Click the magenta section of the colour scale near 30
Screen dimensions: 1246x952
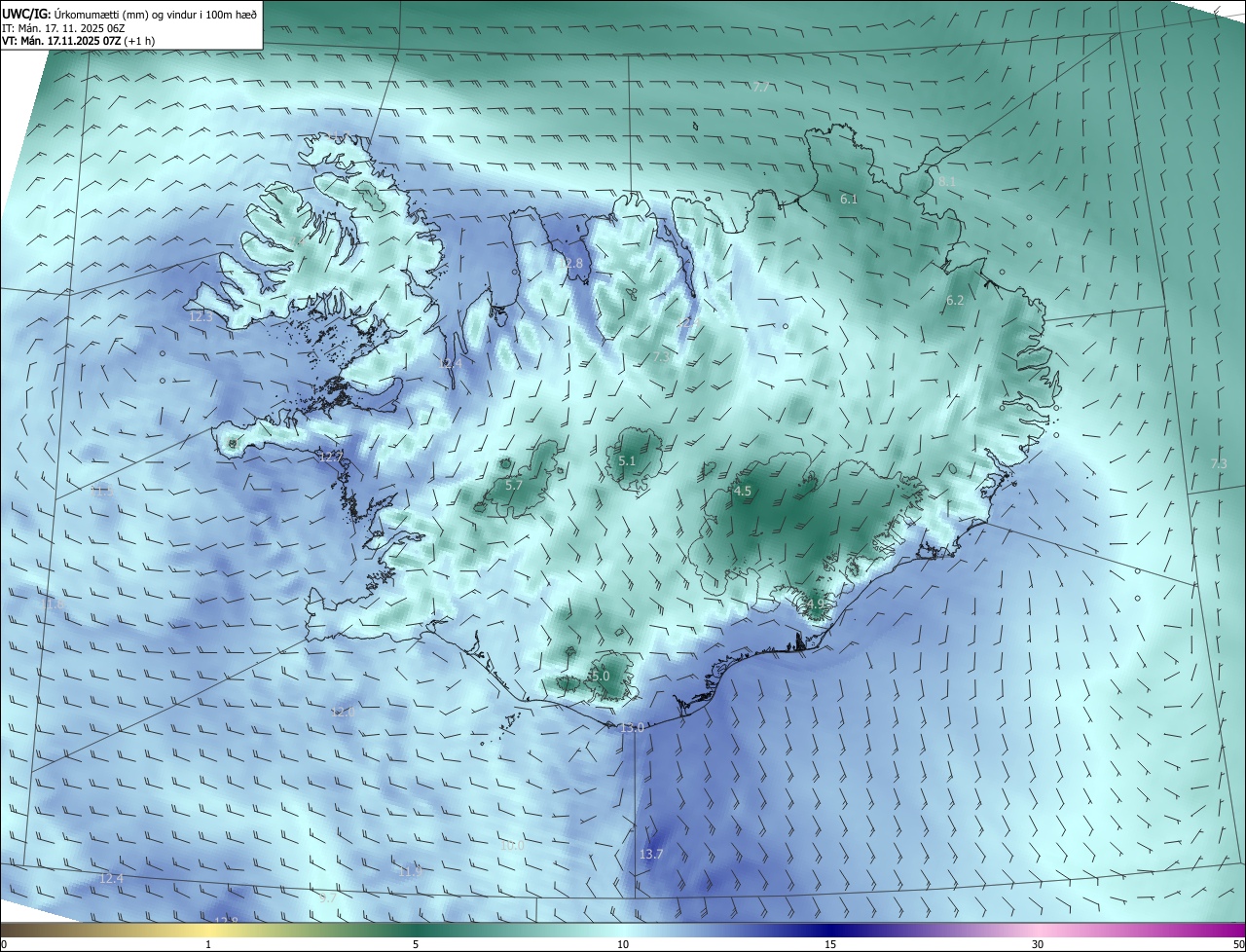pyautogui.click(x=1038, y=930)
